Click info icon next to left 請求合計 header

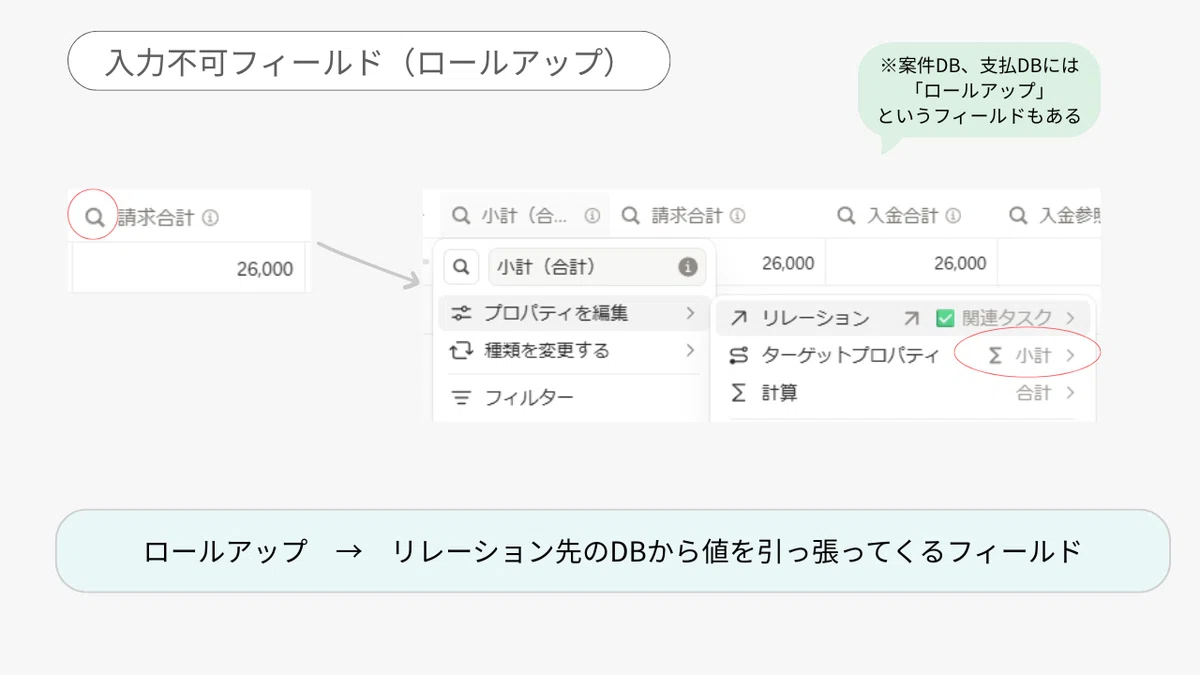point(210,217)
